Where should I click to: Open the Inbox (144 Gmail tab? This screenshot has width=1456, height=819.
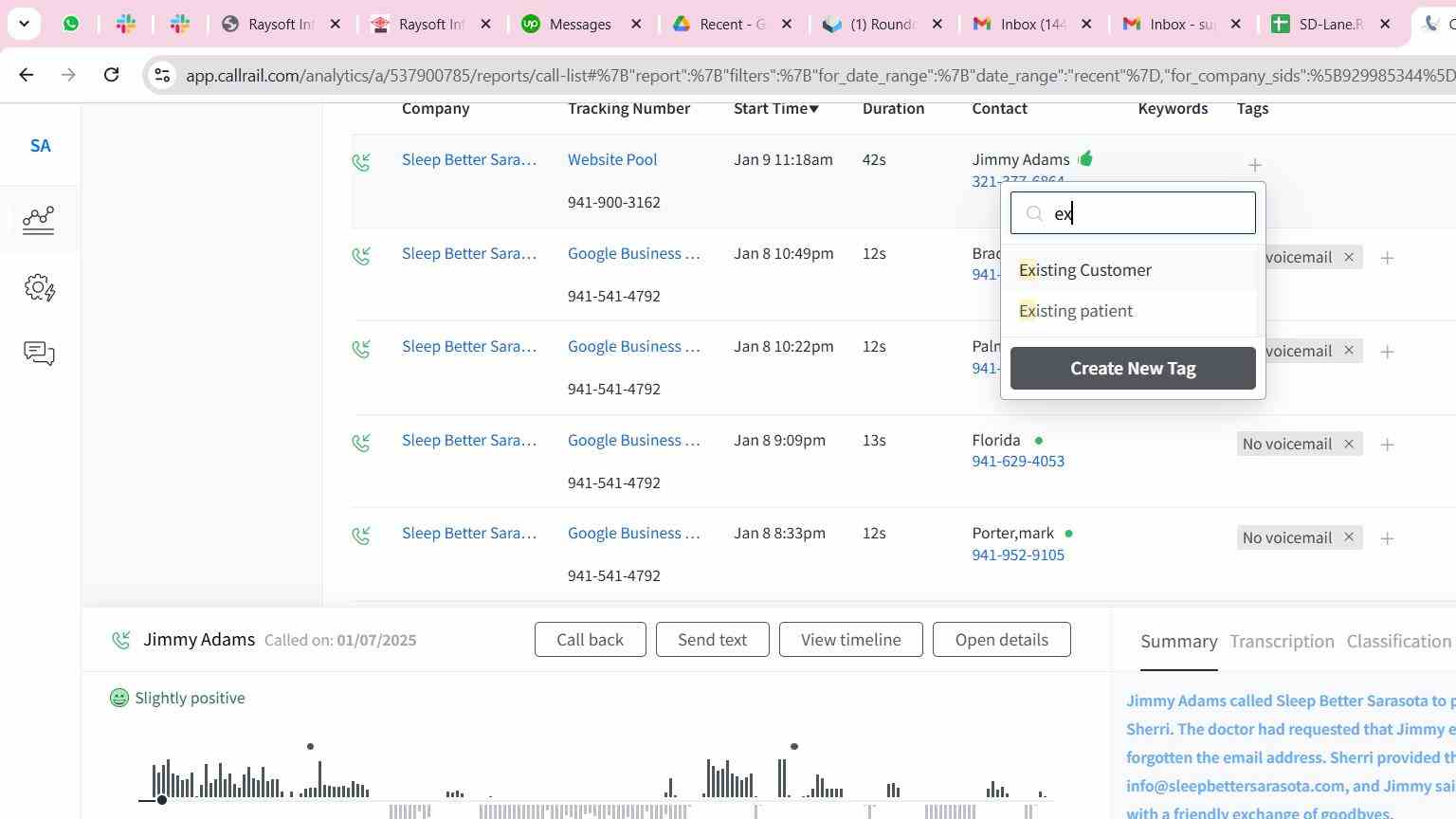point(1031,24)
